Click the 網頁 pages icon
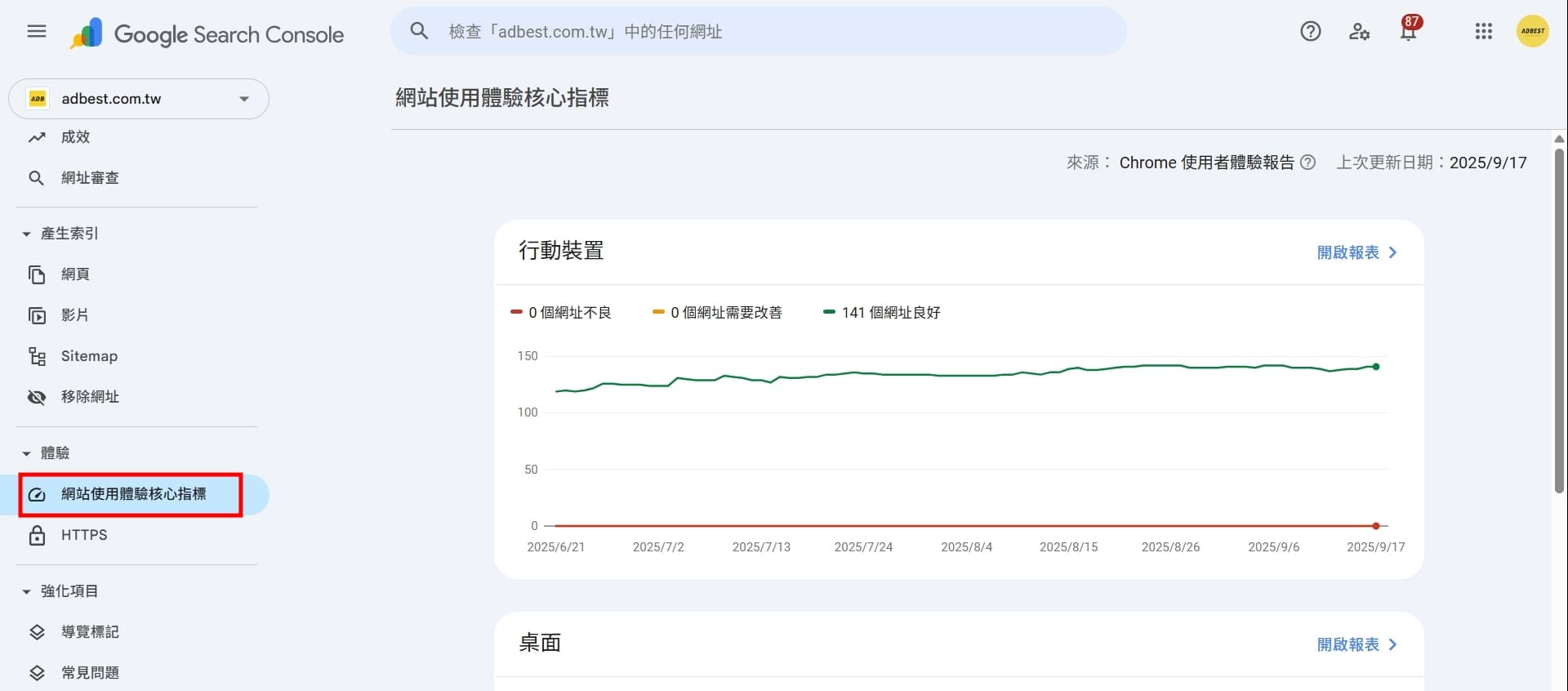1568x691 pixels. pos(37,274)
